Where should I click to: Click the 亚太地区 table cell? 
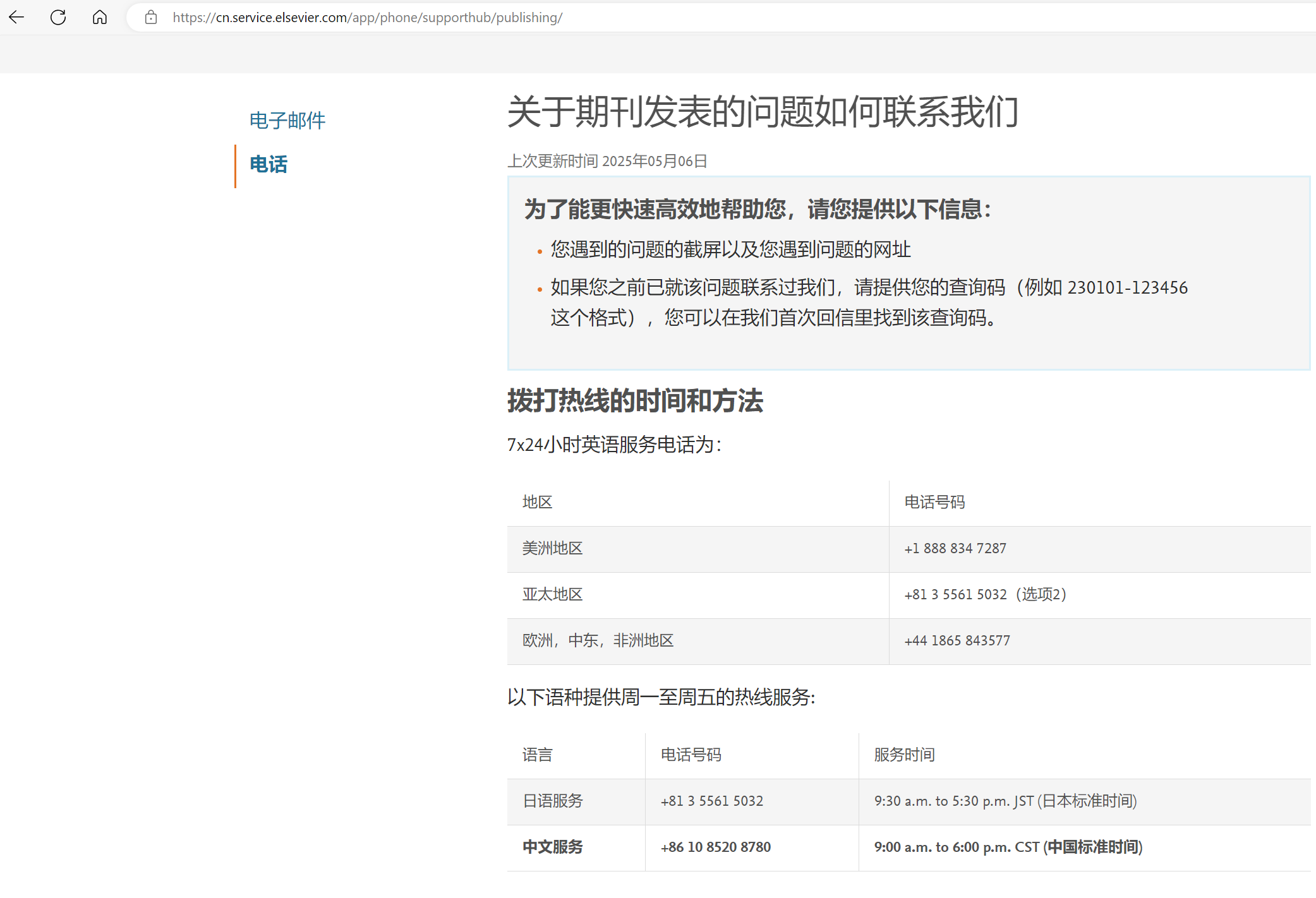coord(552,595)
